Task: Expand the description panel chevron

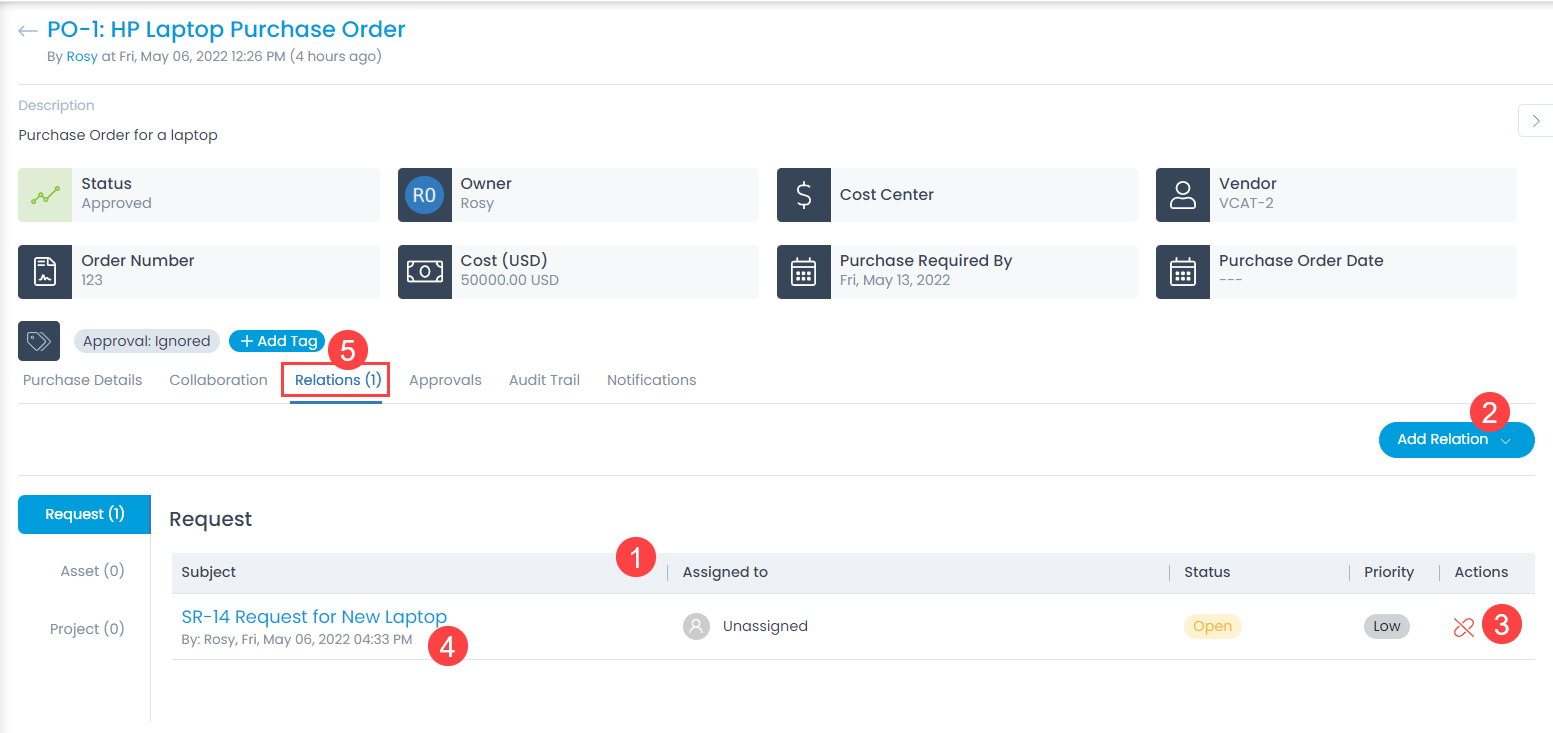Action: click(x=1536, y=120)
